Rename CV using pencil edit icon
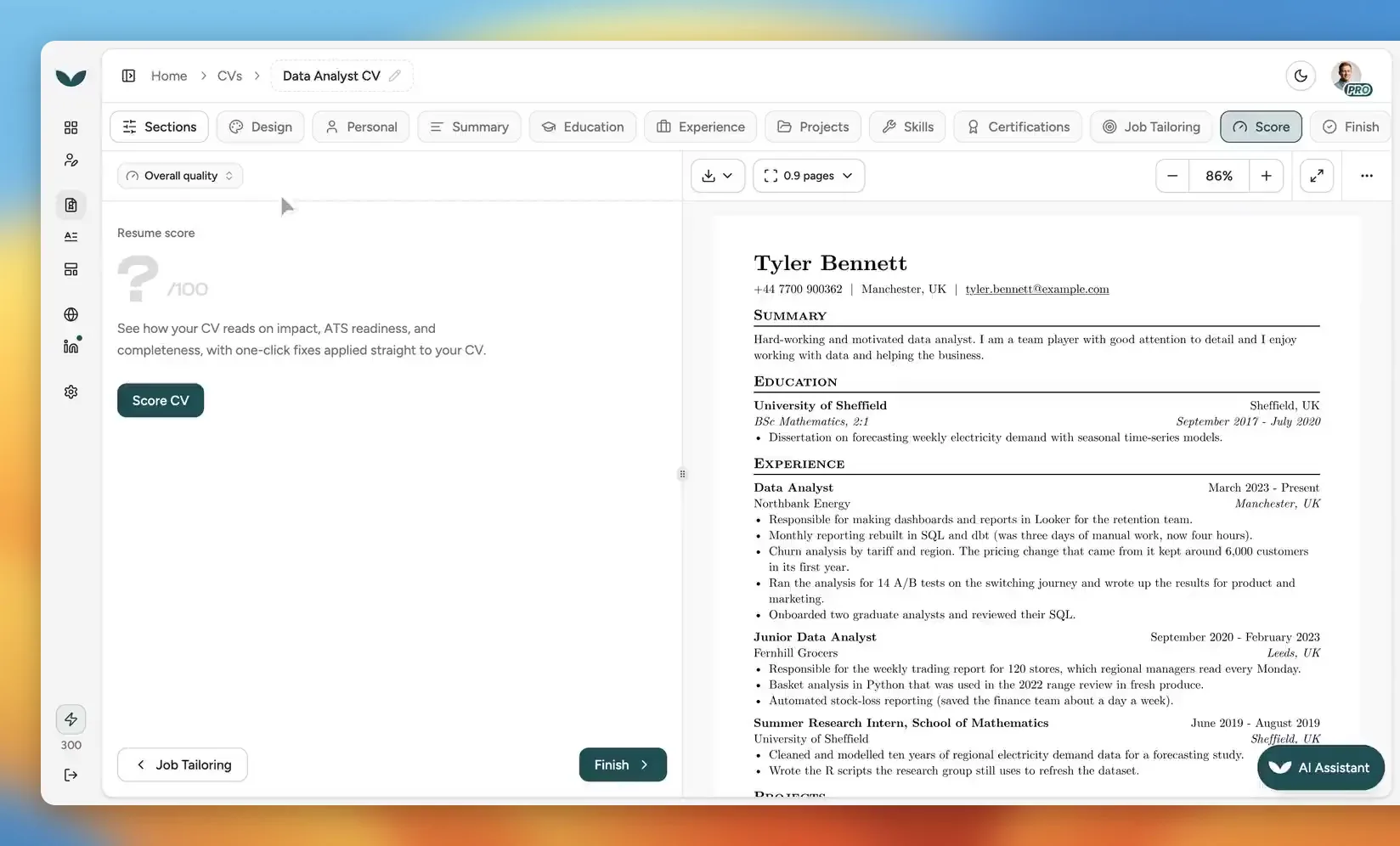The width and height of the screenshot is (1400, 846). [x=395, y=76]
